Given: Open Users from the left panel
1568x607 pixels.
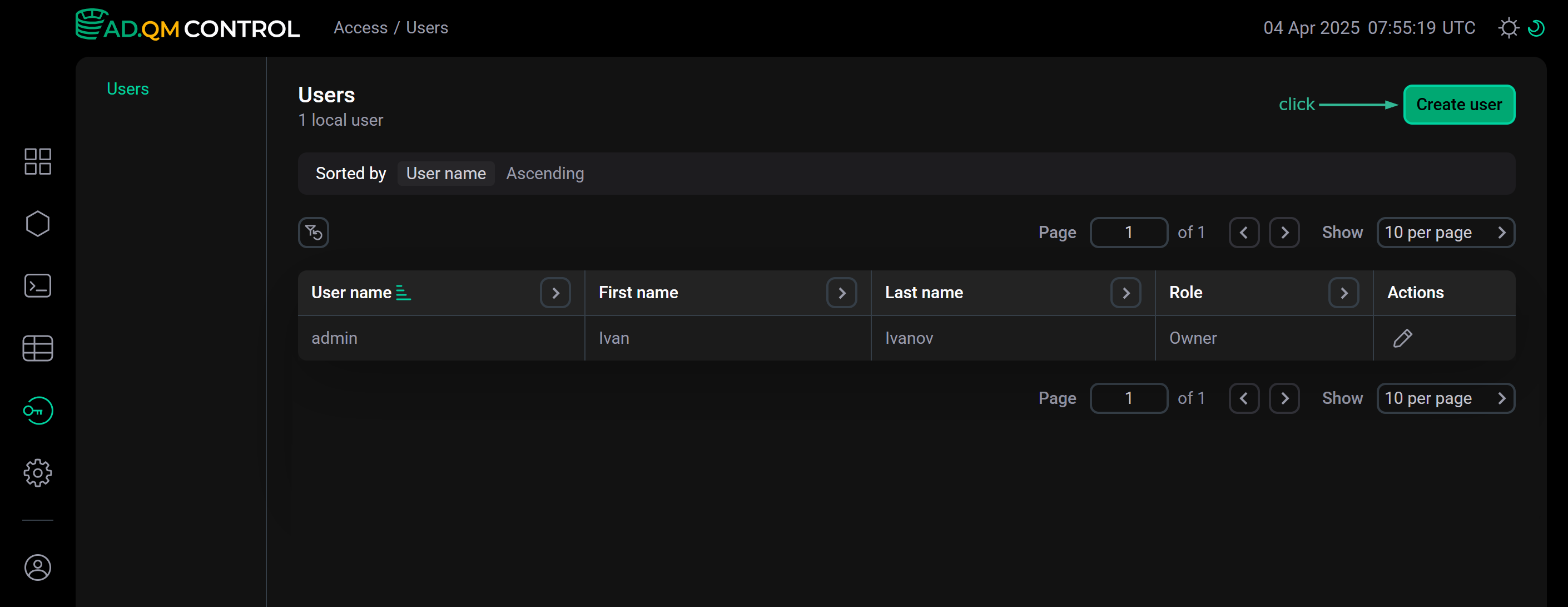Looking at the screenshot, I should pos(127,88).
